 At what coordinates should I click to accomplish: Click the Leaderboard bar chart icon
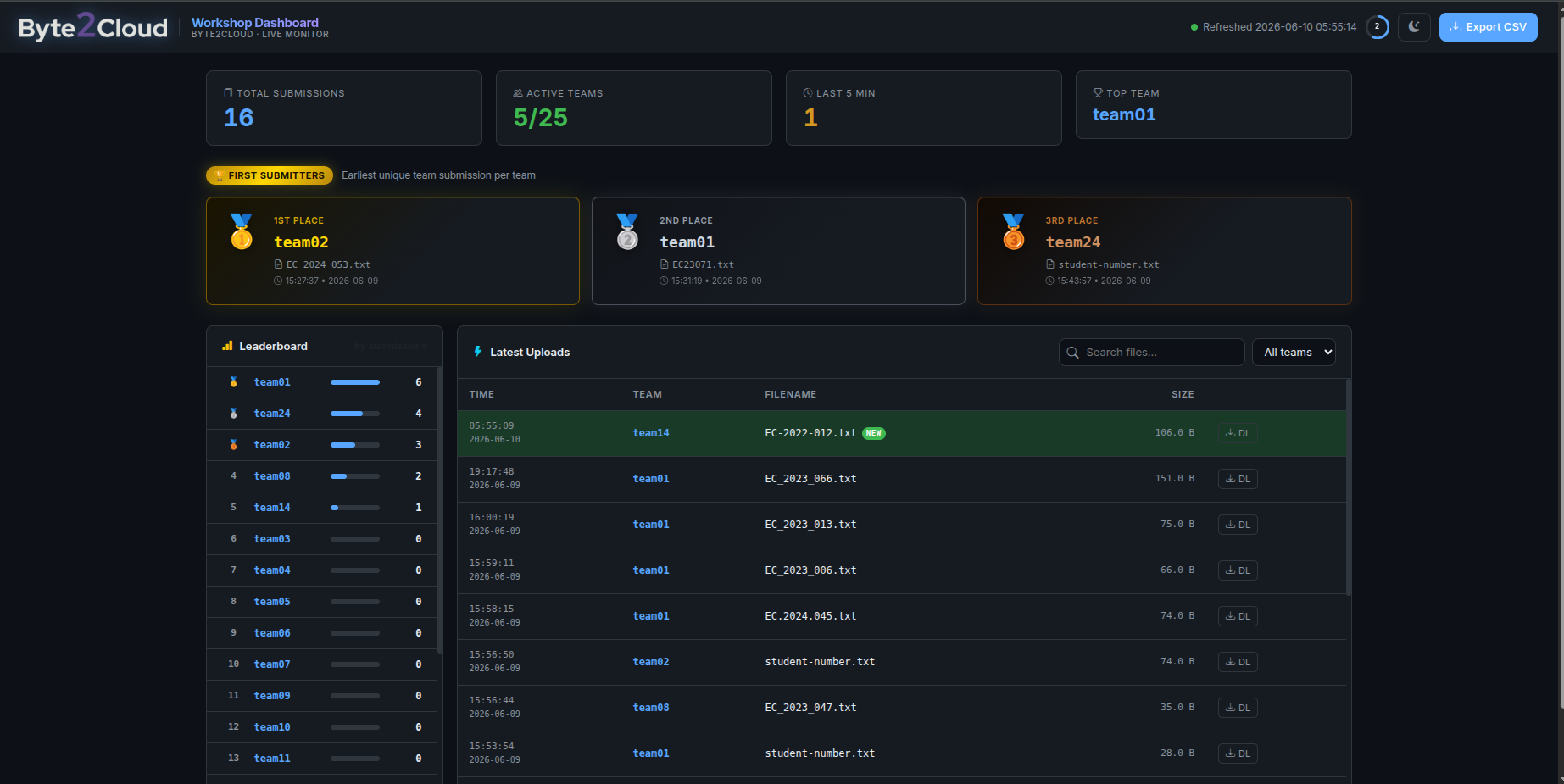click(227, 346)
